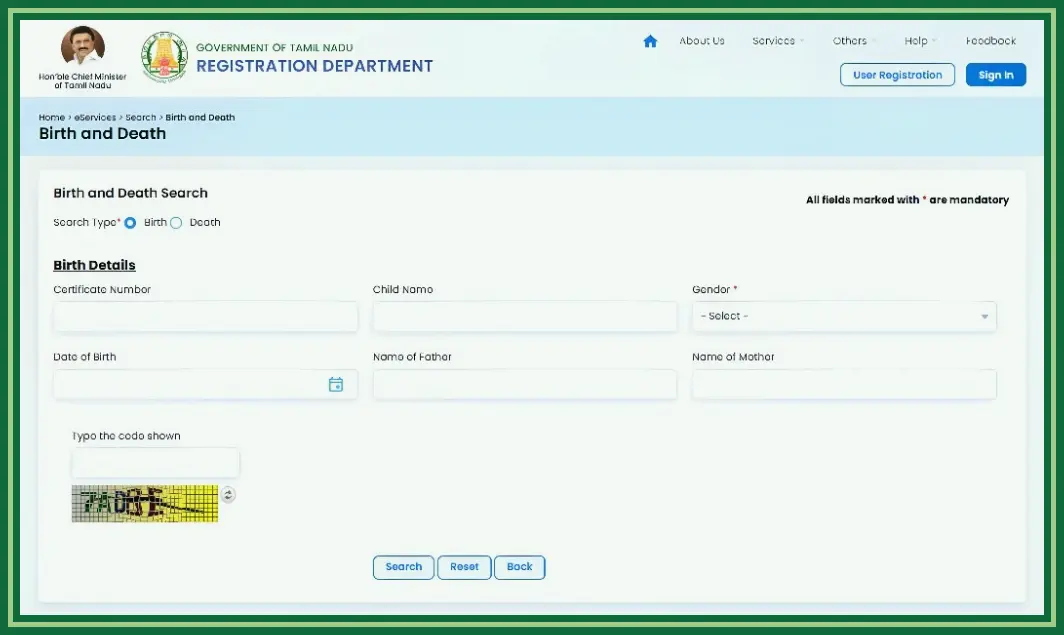Click the User Registration button
The image size is (1064, 635).
pos(897,75)
